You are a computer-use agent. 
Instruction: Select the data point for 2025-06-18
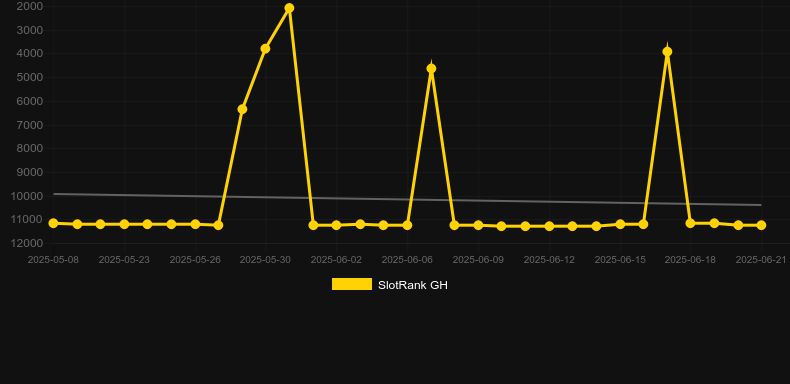691,223
